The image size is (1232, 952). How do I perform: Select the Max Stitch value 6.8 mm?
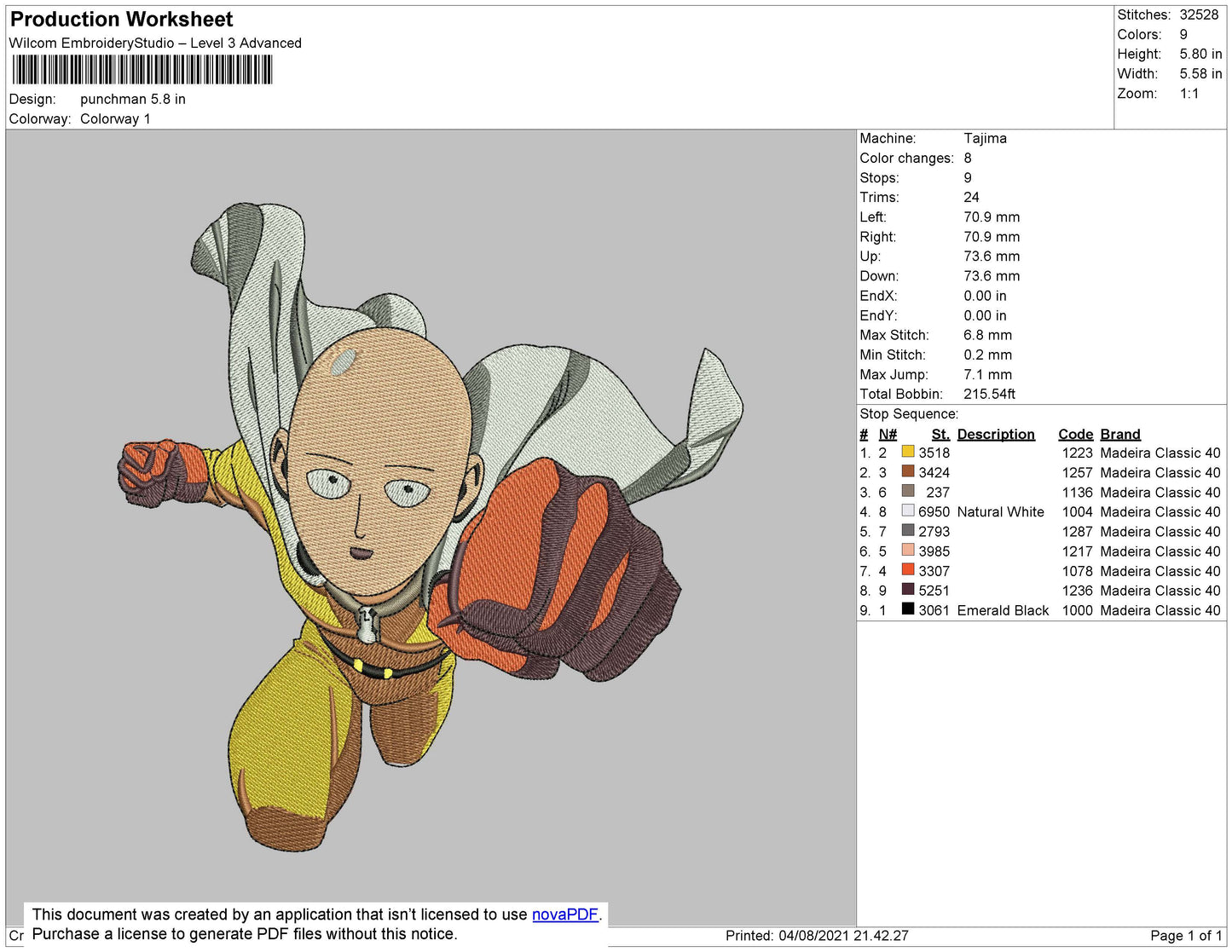(987, 335)
